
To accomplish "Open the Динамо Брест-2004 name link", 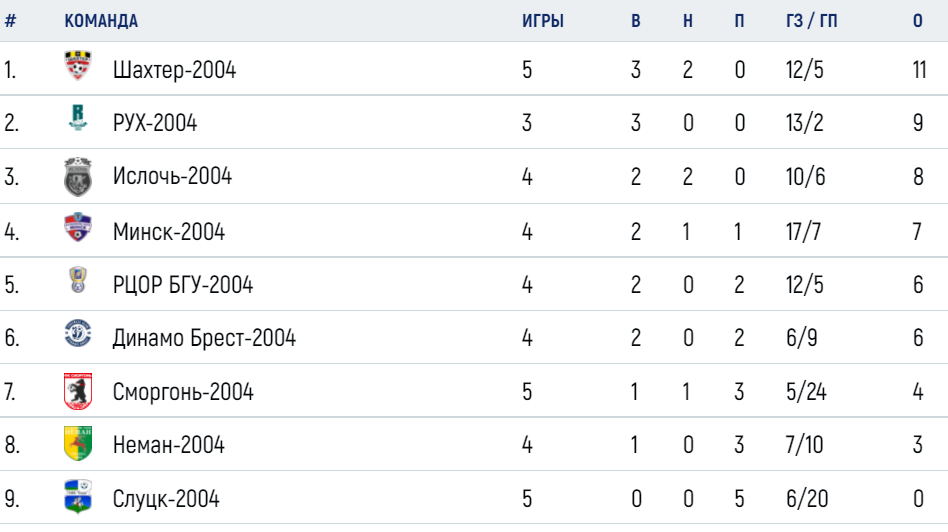I will point(204,338).
